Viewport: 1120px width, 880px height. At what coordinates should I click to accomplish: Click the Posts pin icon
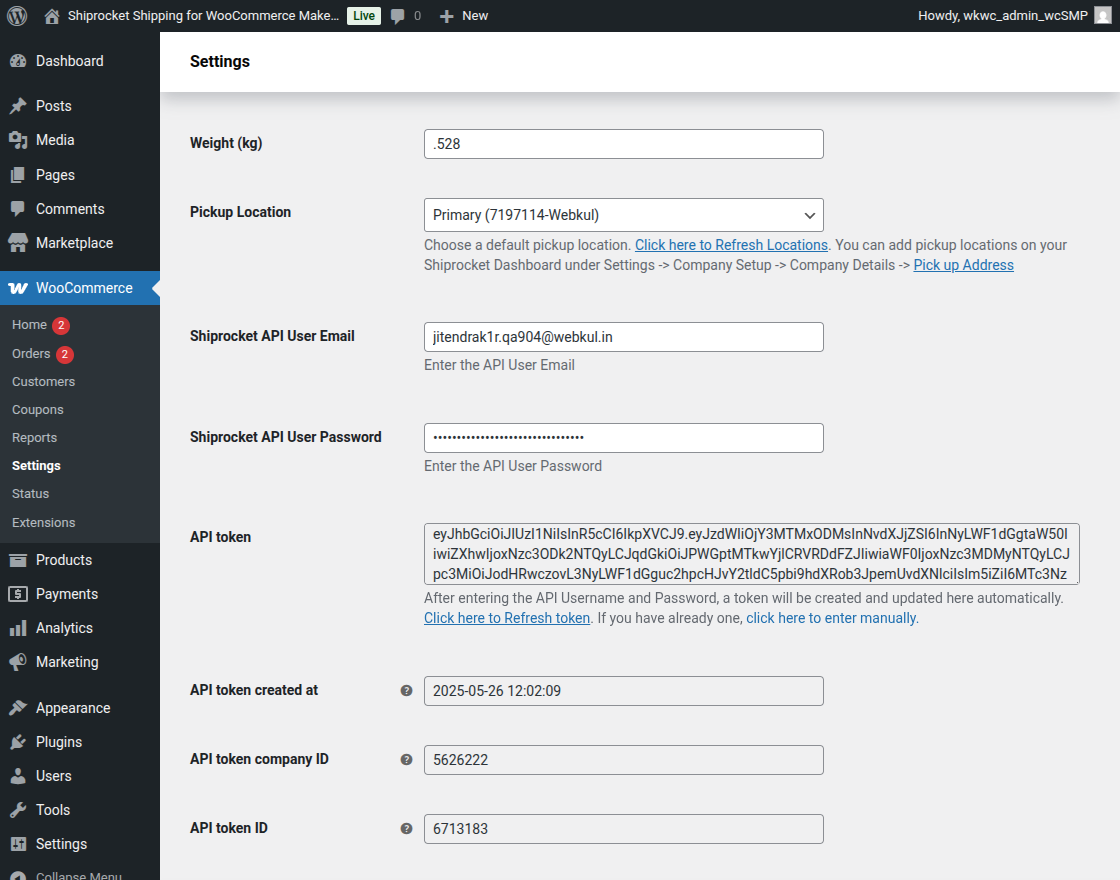coord(18,106)
